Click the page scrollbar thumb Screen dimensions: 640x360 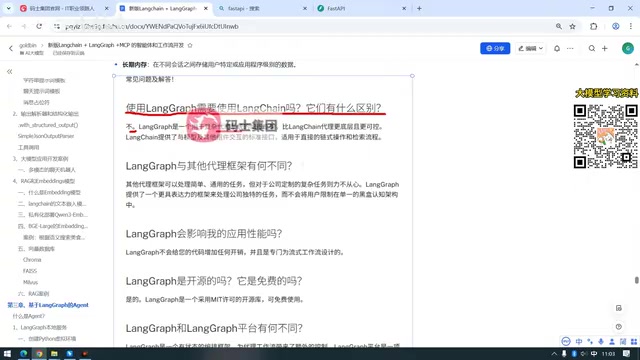tap(636, 280)
